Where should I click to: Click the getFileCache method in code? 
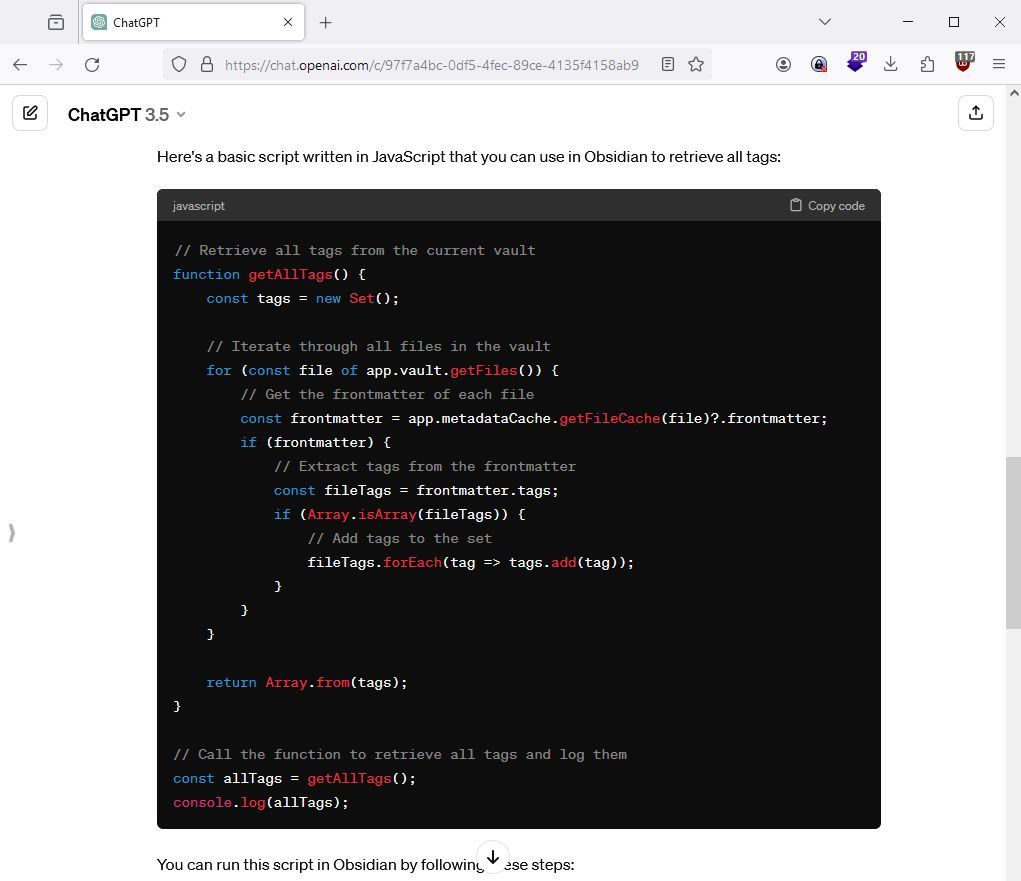[609, 418]
